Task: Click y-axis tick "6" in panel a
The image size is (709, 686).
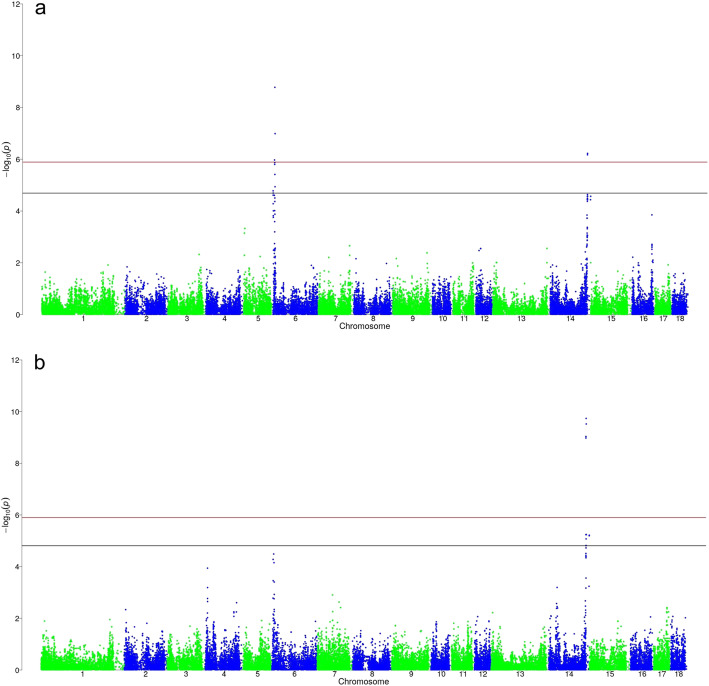Action: coord(18,160)
